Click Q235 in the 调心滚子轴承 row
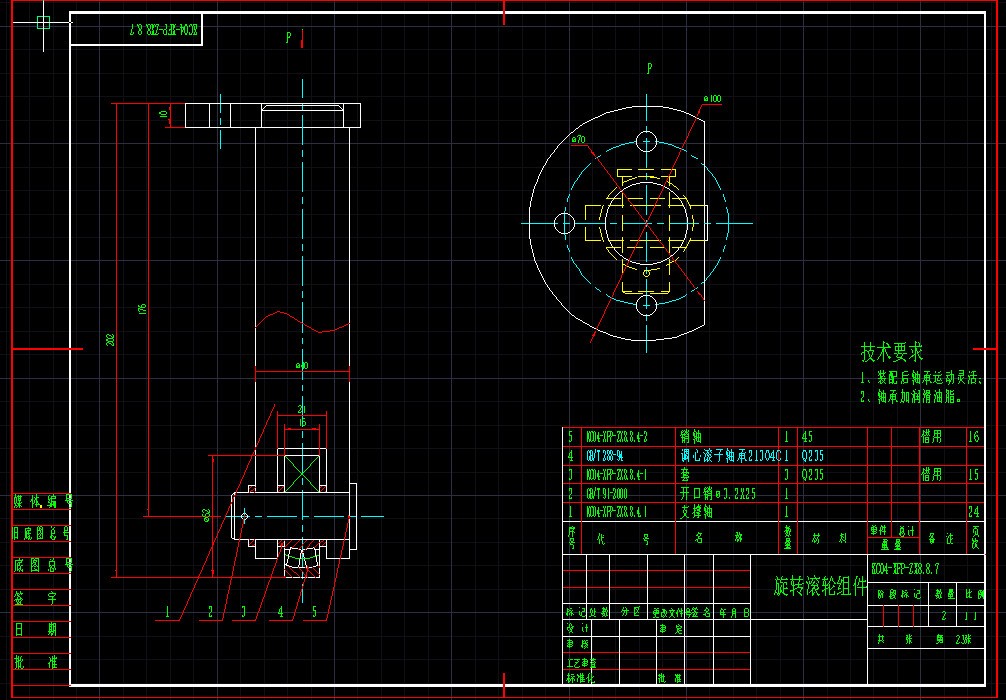This screenshot has height=700, width=1006. 812,456
